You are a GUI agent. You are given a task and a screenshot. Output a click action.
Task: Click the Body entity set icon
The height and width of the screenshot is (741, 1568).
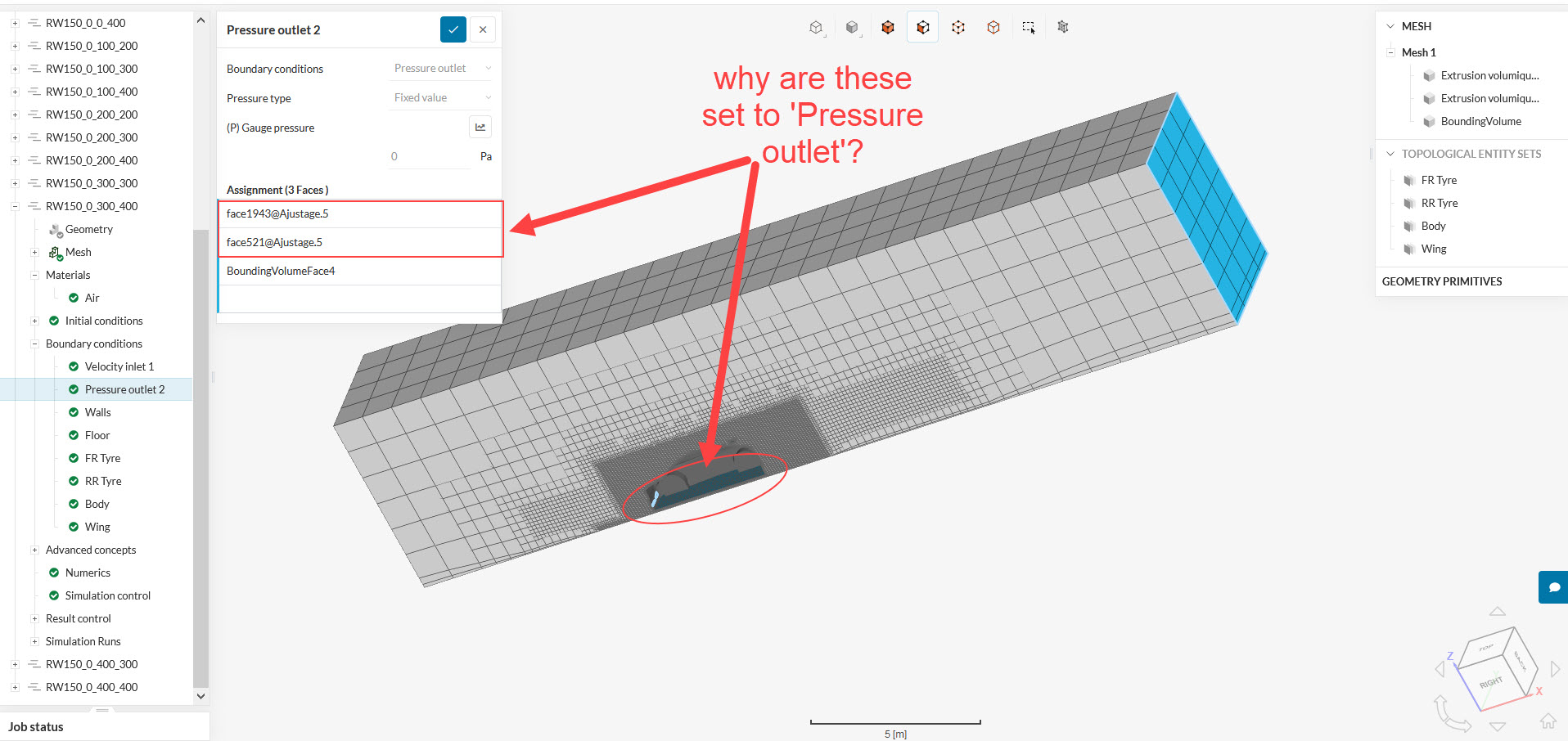coord(1409,227)
